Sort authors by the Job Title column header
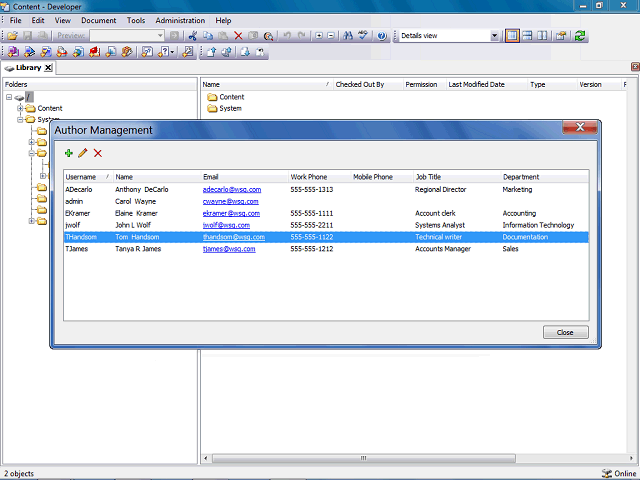Screen dimensions: 640x480 [457, 177]
